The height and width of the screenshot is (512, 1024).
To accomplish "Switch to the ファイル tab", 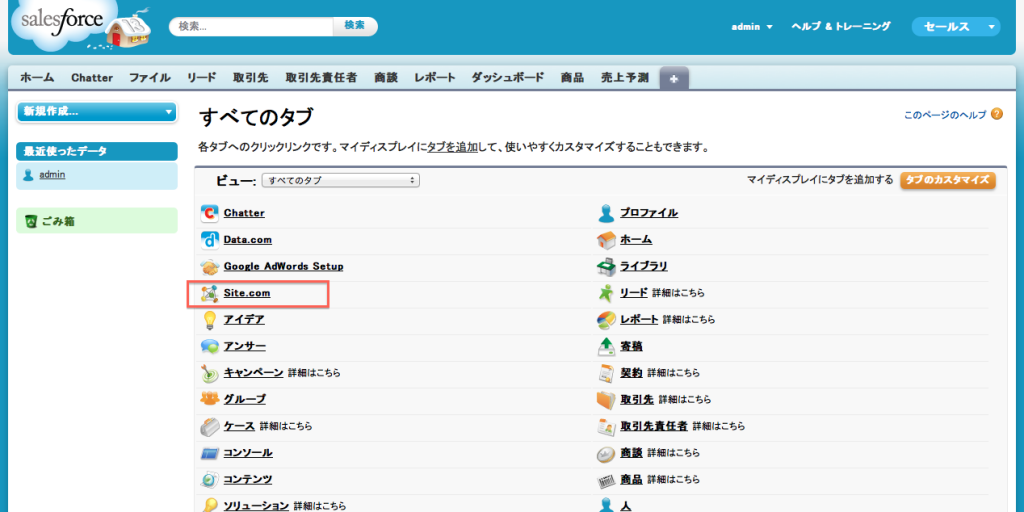I will pos(150,78).
